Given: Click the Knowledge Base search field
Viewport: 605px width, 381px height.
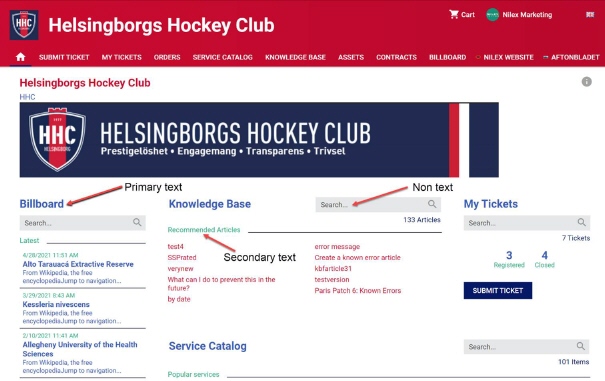Looking at the screenshot, I should (x=378, y=204).
